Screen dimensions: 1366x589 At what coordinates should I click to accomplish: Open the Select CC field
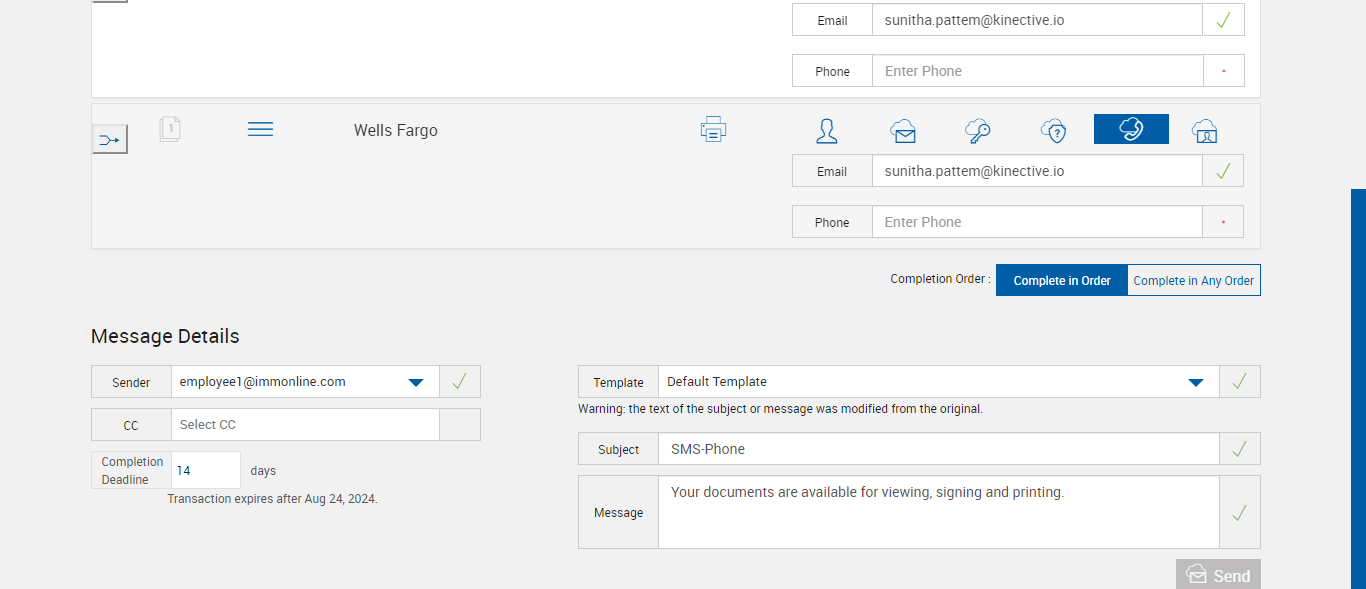[x=305, y=425]
